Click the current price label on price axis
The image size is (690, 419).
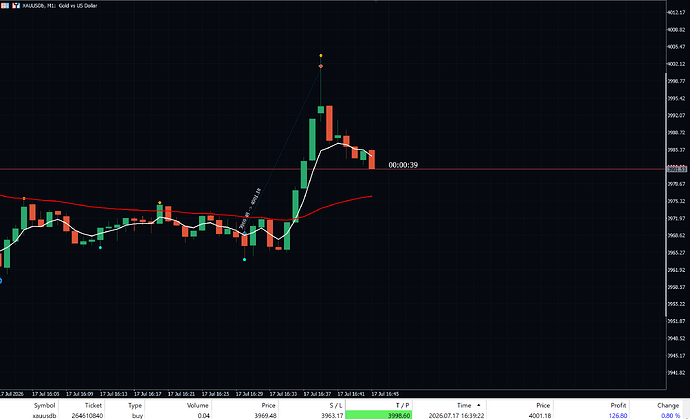pyautogui.click(x=677, y=169)
